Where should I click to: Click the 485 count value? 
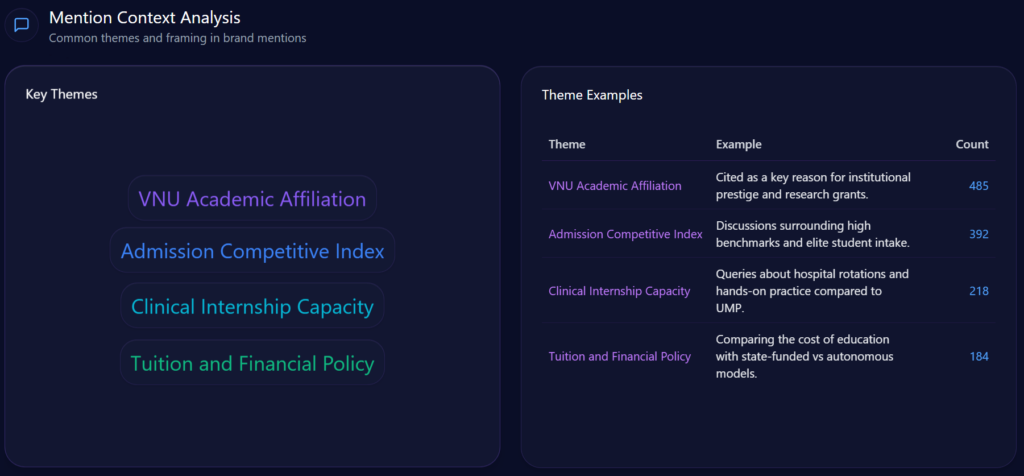[x=978, y=186]
